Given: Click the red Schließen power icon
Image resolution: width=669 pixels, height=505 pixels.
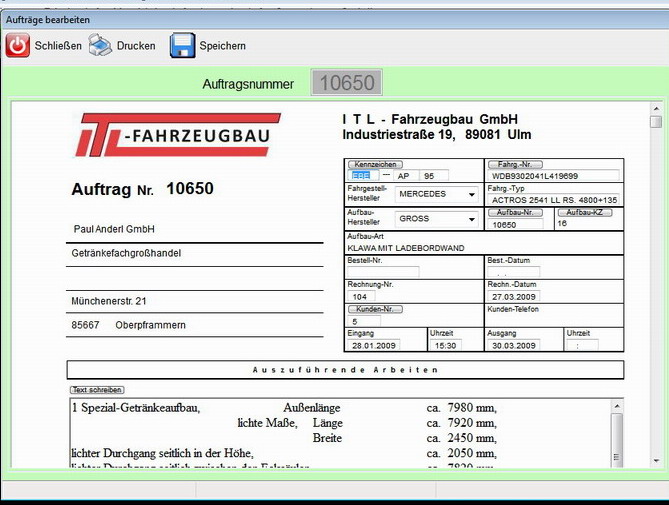Looking at the screenshot, I should tap(17, 45).
